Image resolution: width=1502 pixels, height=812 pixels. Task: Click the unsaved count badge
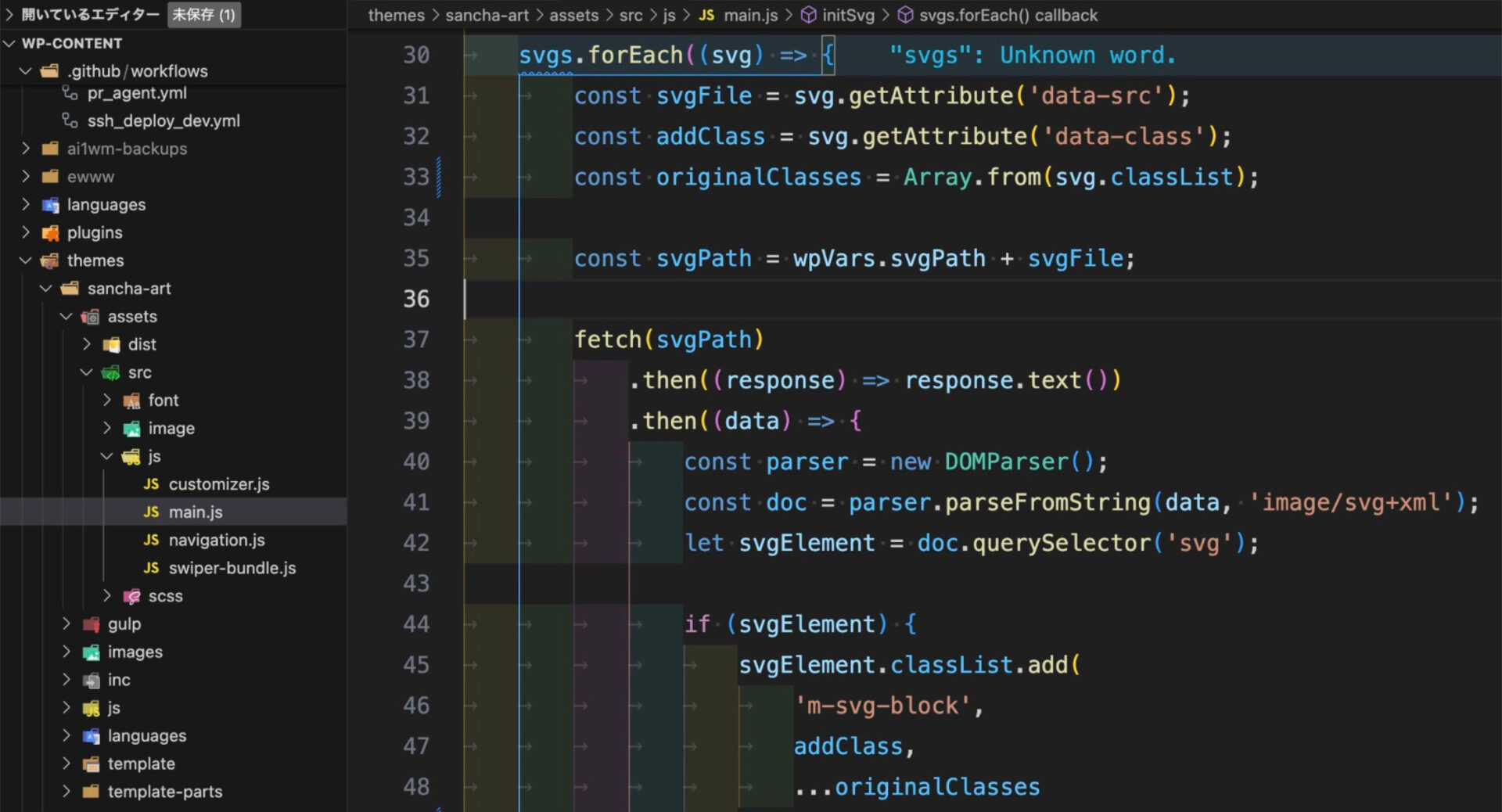pyautogui.click(x=203, y=15)
